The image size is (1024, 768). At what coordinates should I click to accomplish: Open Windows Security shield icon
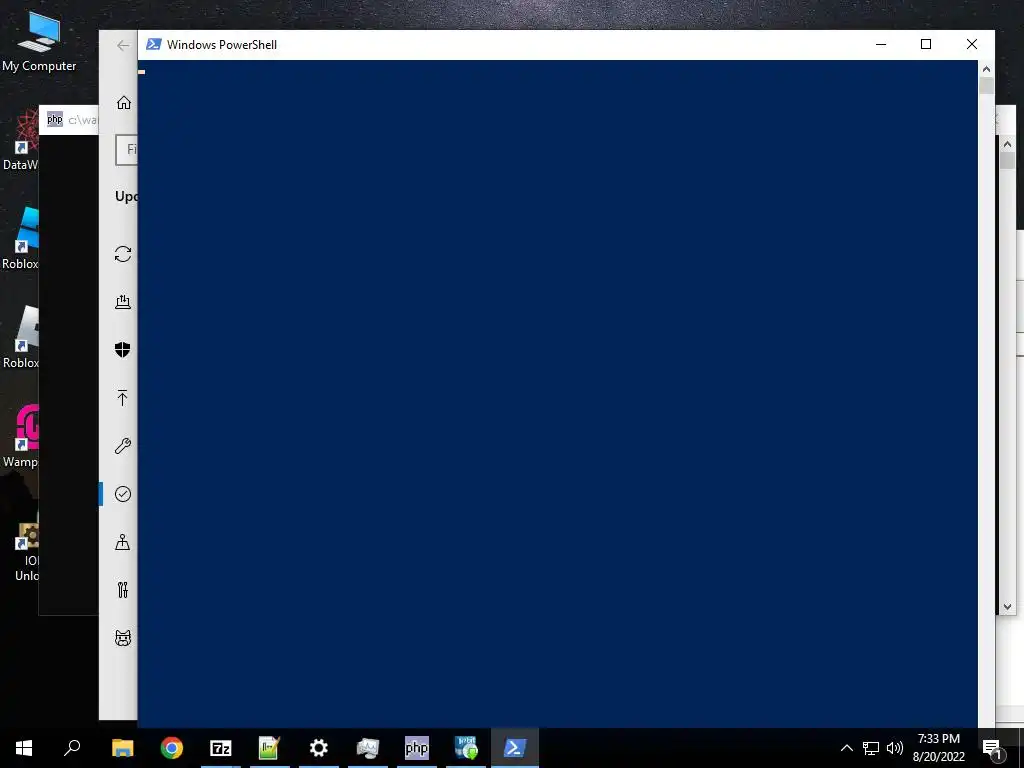tap(123, 349)
